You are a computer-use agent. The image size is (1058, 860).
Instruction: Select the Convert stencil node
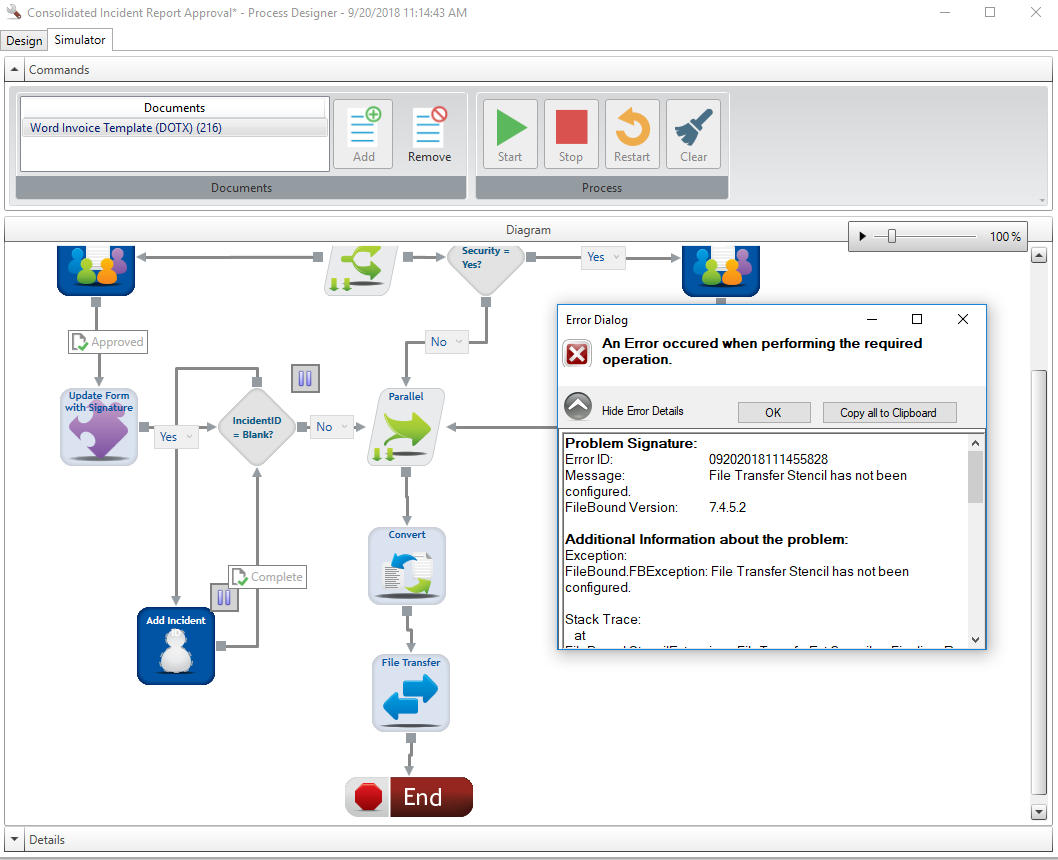tap(407, 566)
